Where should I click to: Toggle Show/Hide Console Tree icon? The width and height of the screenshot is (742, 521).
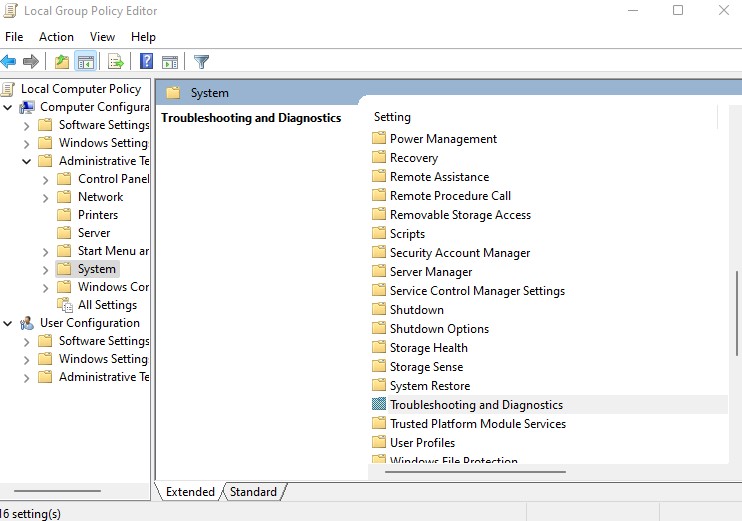click(85, 62)
